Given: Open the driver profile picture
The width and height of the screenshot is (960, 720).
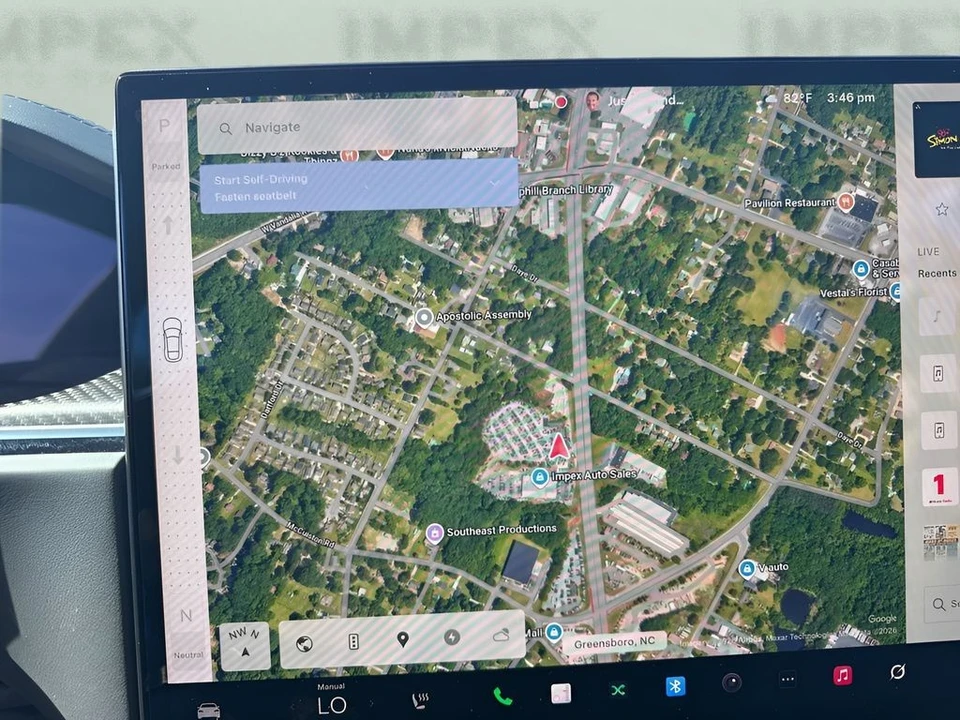Looking at the screenshot, I should click(x=591, y=100).
